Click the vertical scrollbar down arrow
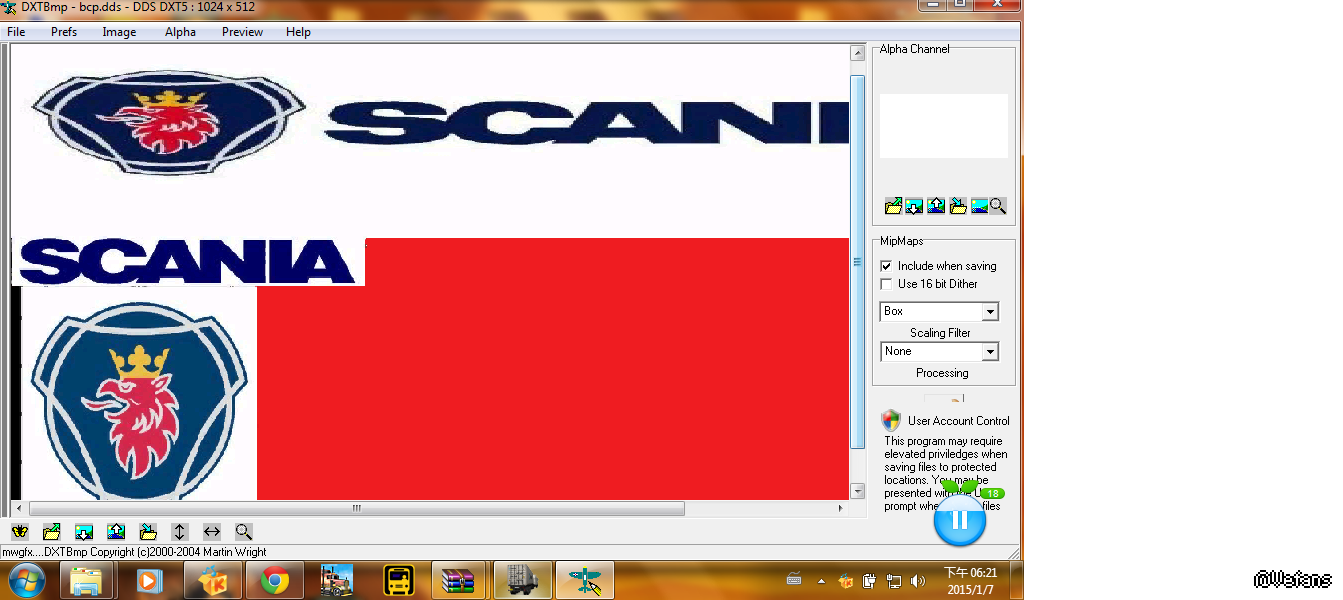Viewport: 1343px width, 600px height. point(857,491)
